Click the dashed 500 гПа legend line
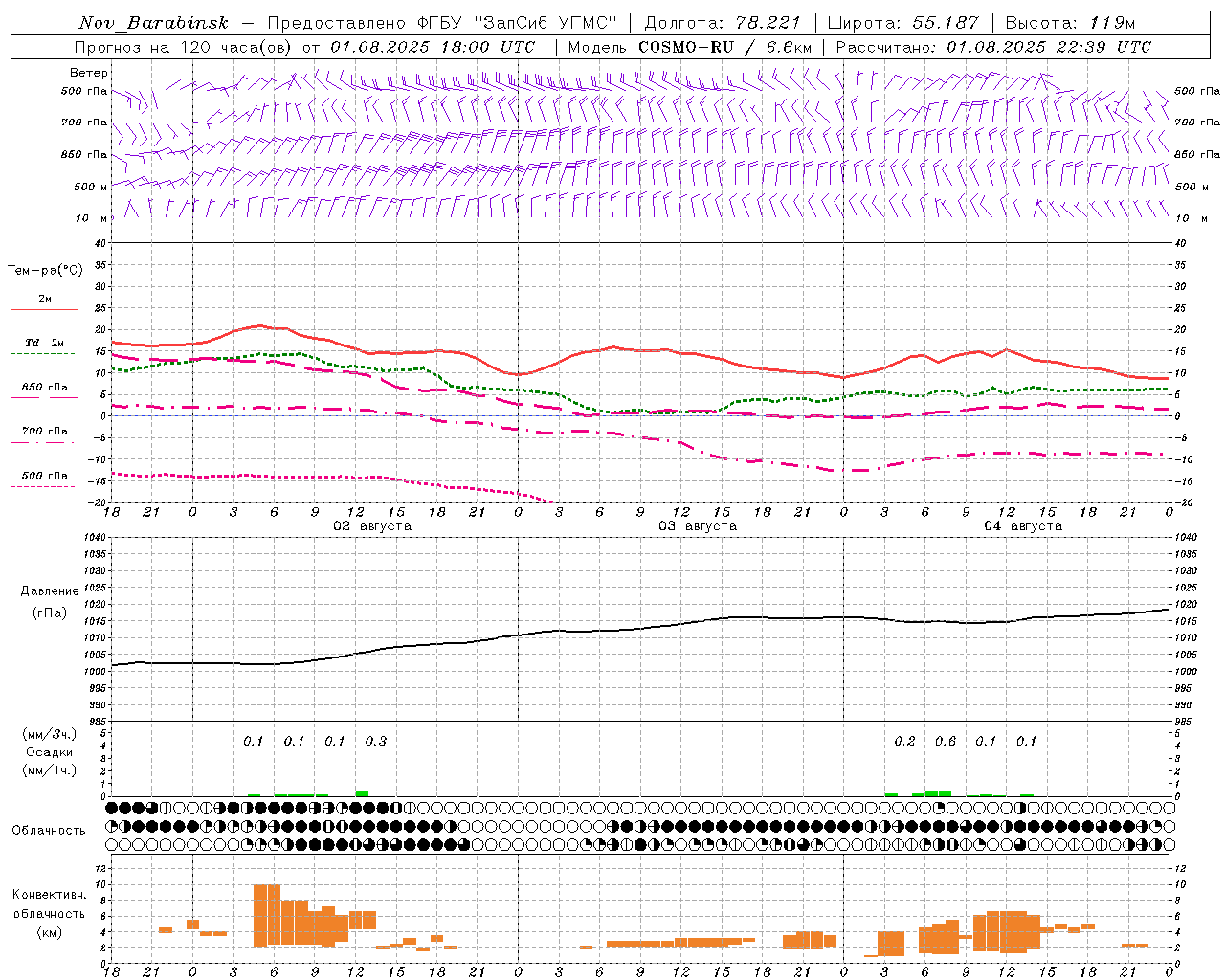The height and width of the screenshot is (980, 1225). point(43,486)
